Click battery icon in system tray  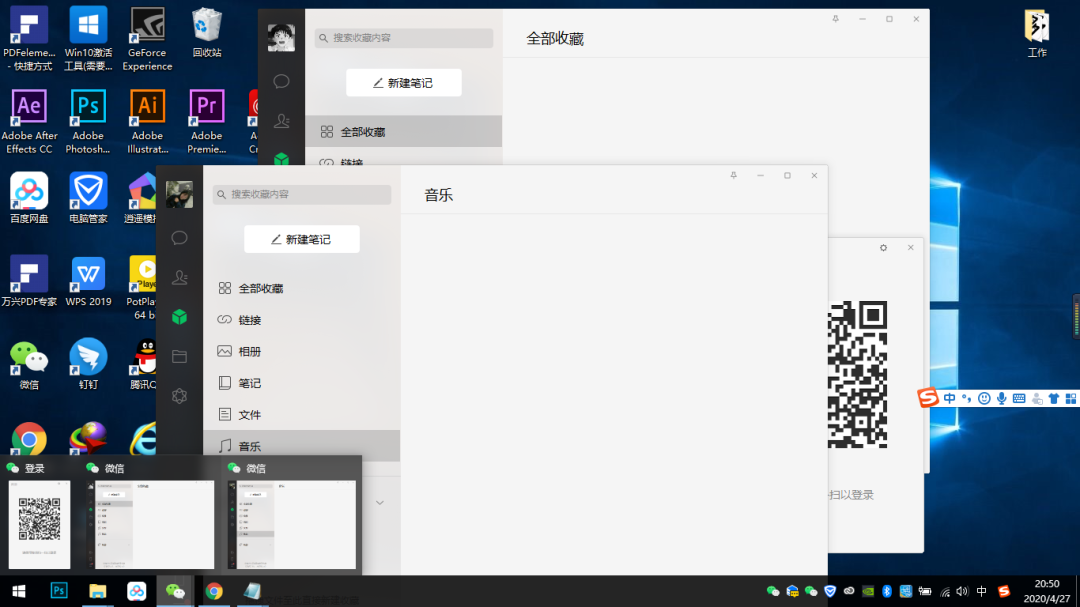[925, 591]
